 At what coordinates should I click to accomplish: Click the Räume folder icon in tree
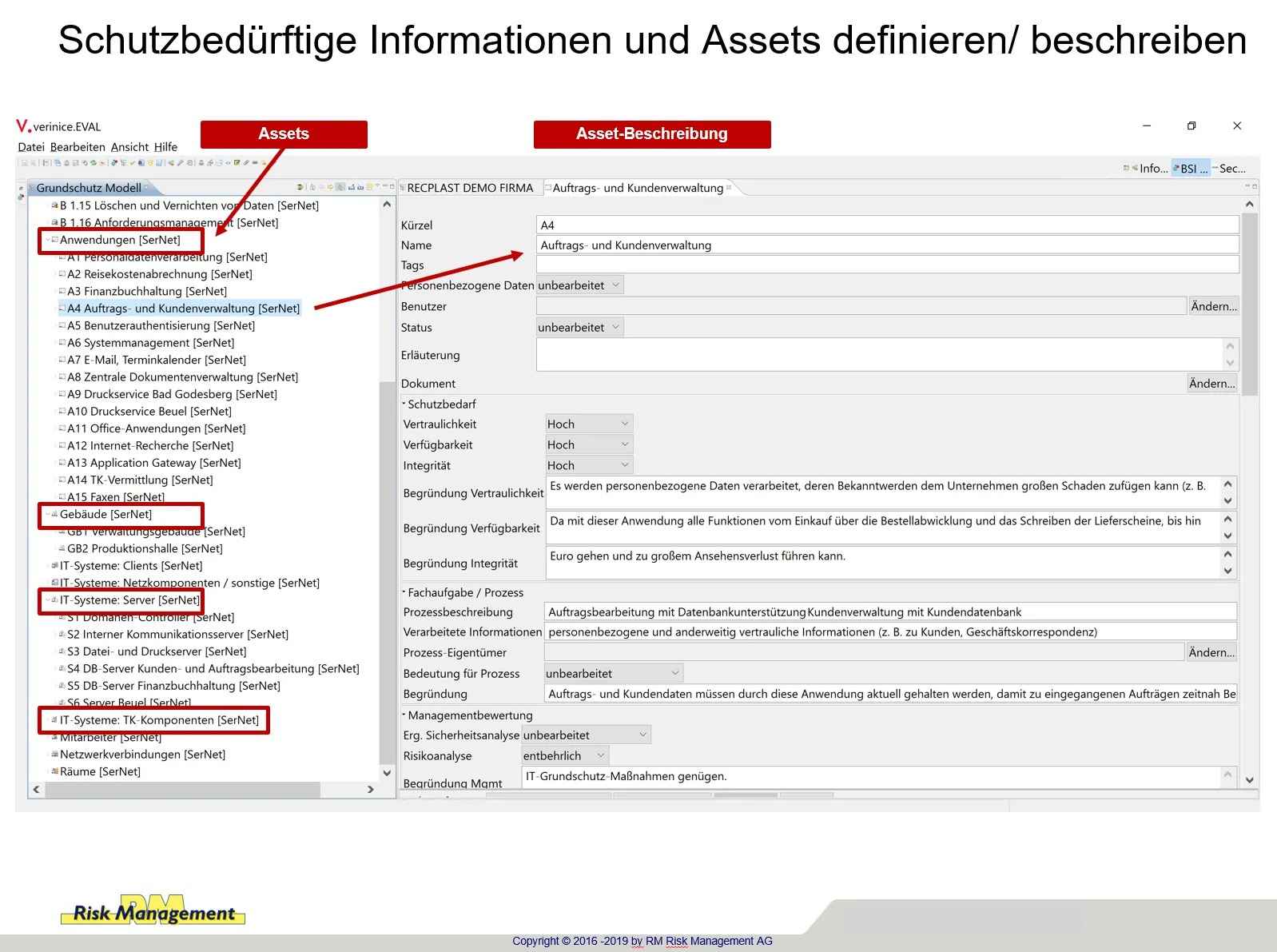pyautogui.click(x=54, y=772)
